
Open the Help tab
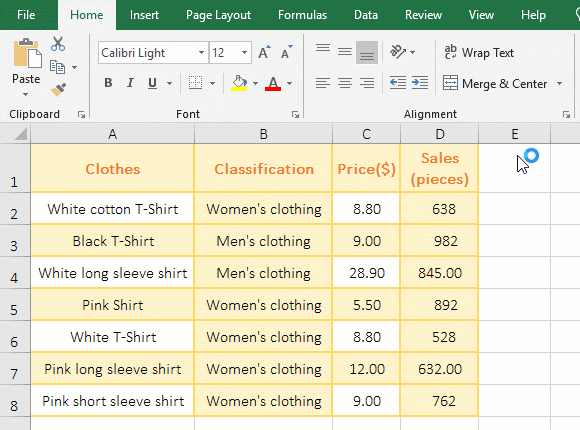pos(533,15)
